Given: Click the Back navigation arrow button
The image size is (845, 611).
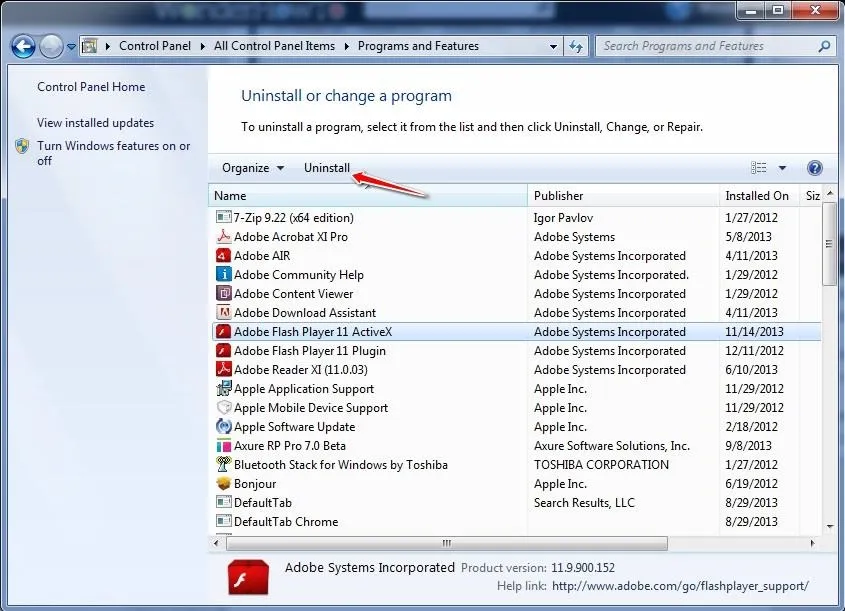Looking at the screenshot, I should click(x=23, y=46).
